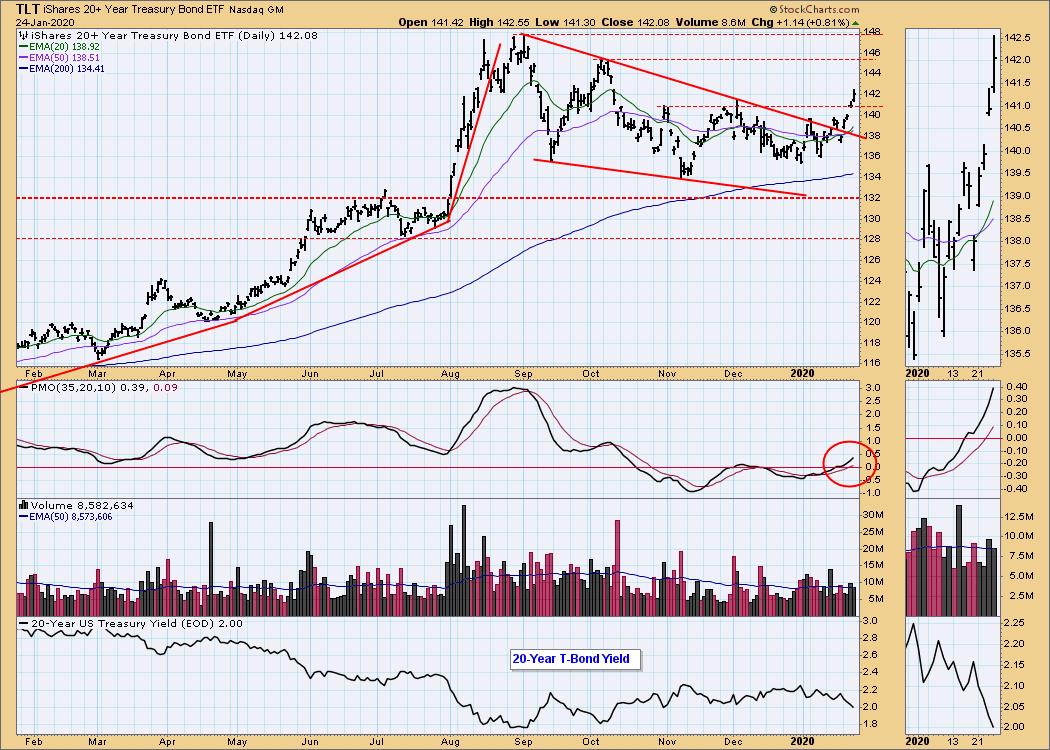
Task: Click the 12.5M label on the zoom volume panel
Action: [1019, 516]
